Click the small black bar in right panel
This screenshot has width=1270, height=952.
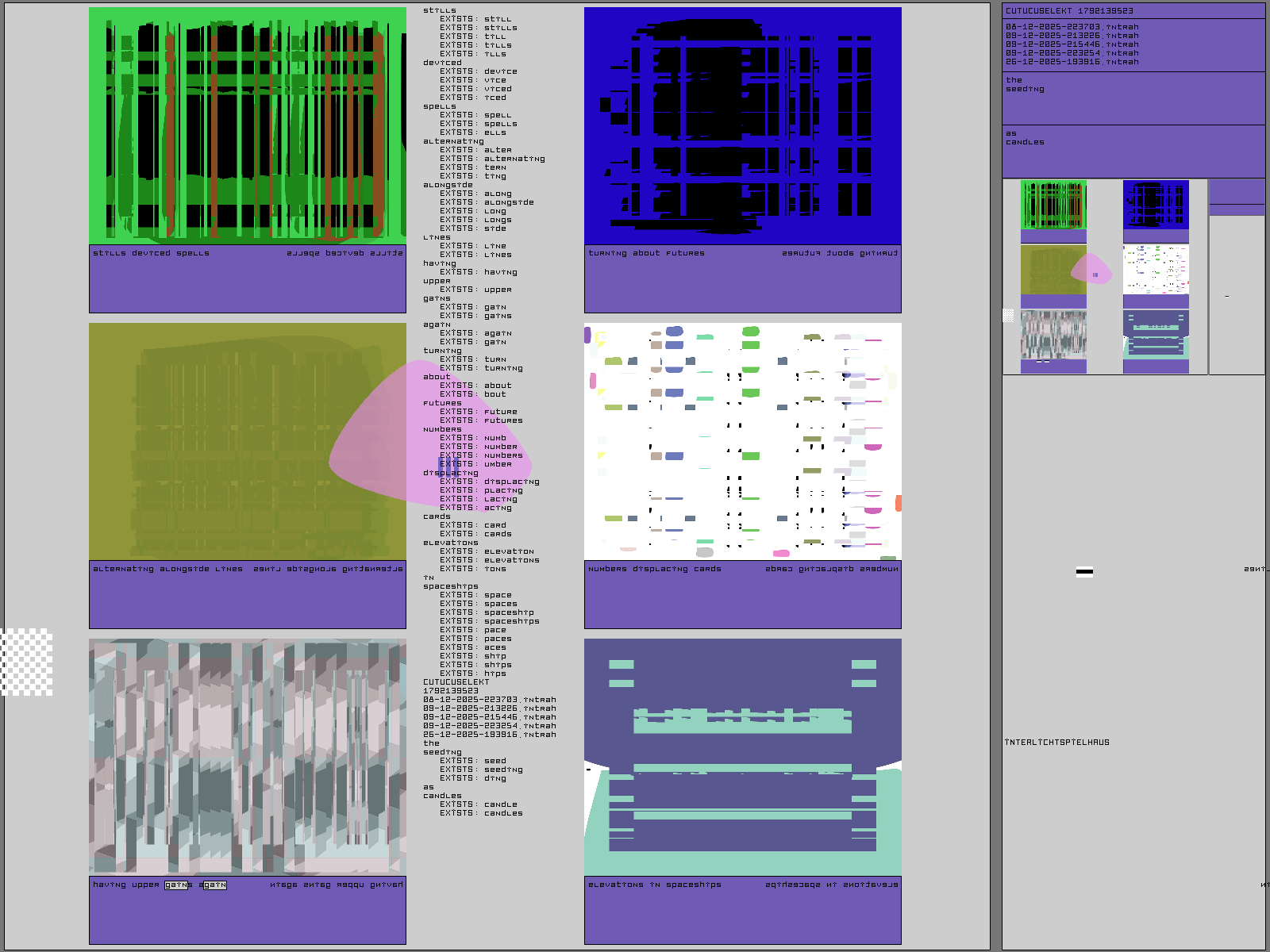click(1084, 571)
